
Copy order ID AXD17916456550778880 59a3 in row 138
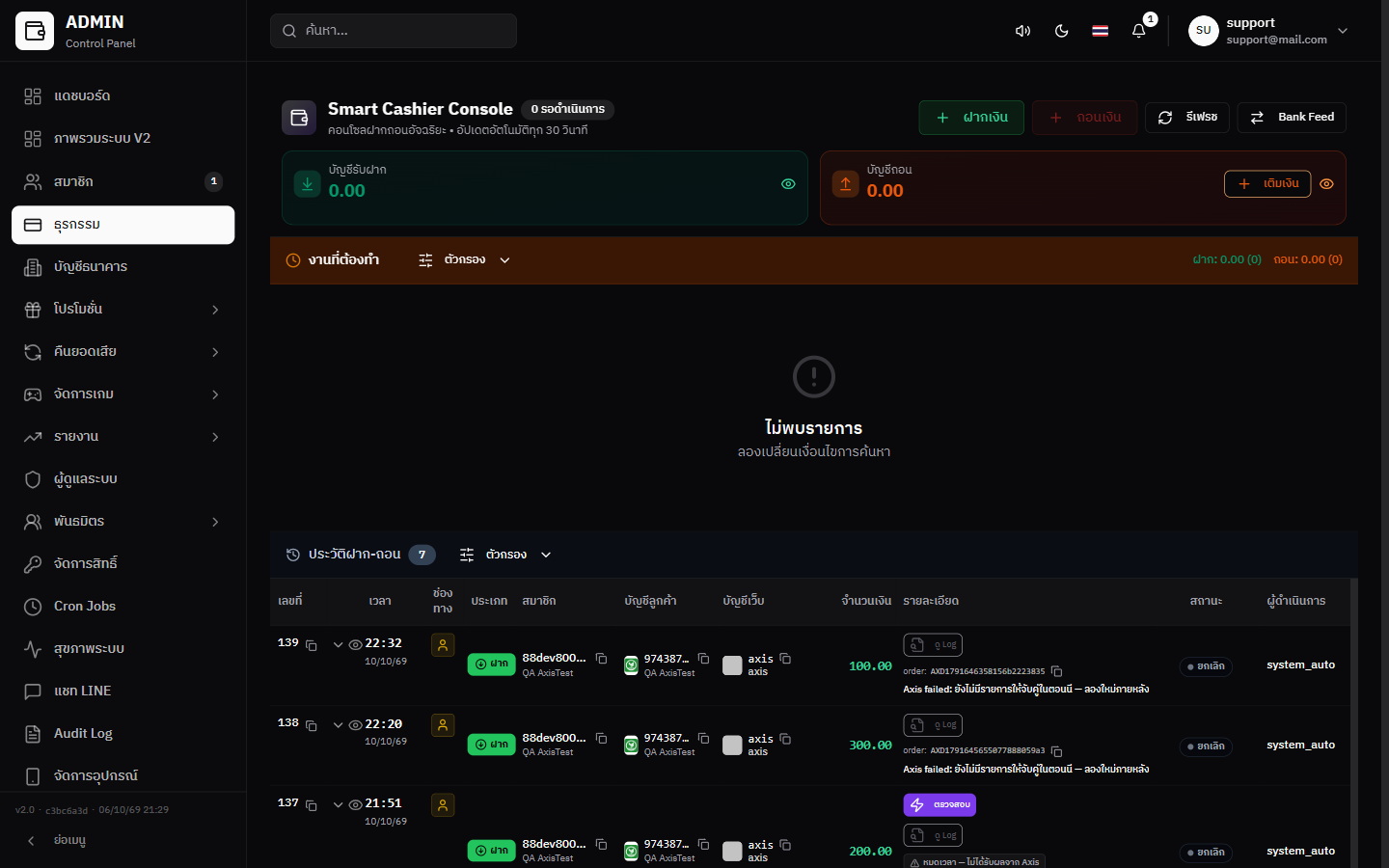(x=1056, y=751)
